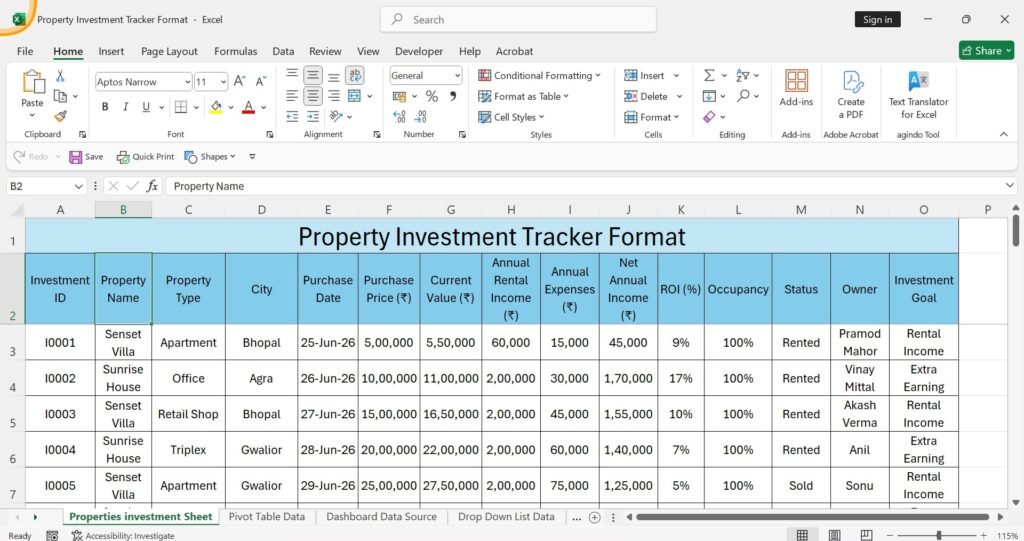The height and width of the screenshot is (541, 1024).
Task: Switch to Normal view
Action: click(x=803, y=536)
